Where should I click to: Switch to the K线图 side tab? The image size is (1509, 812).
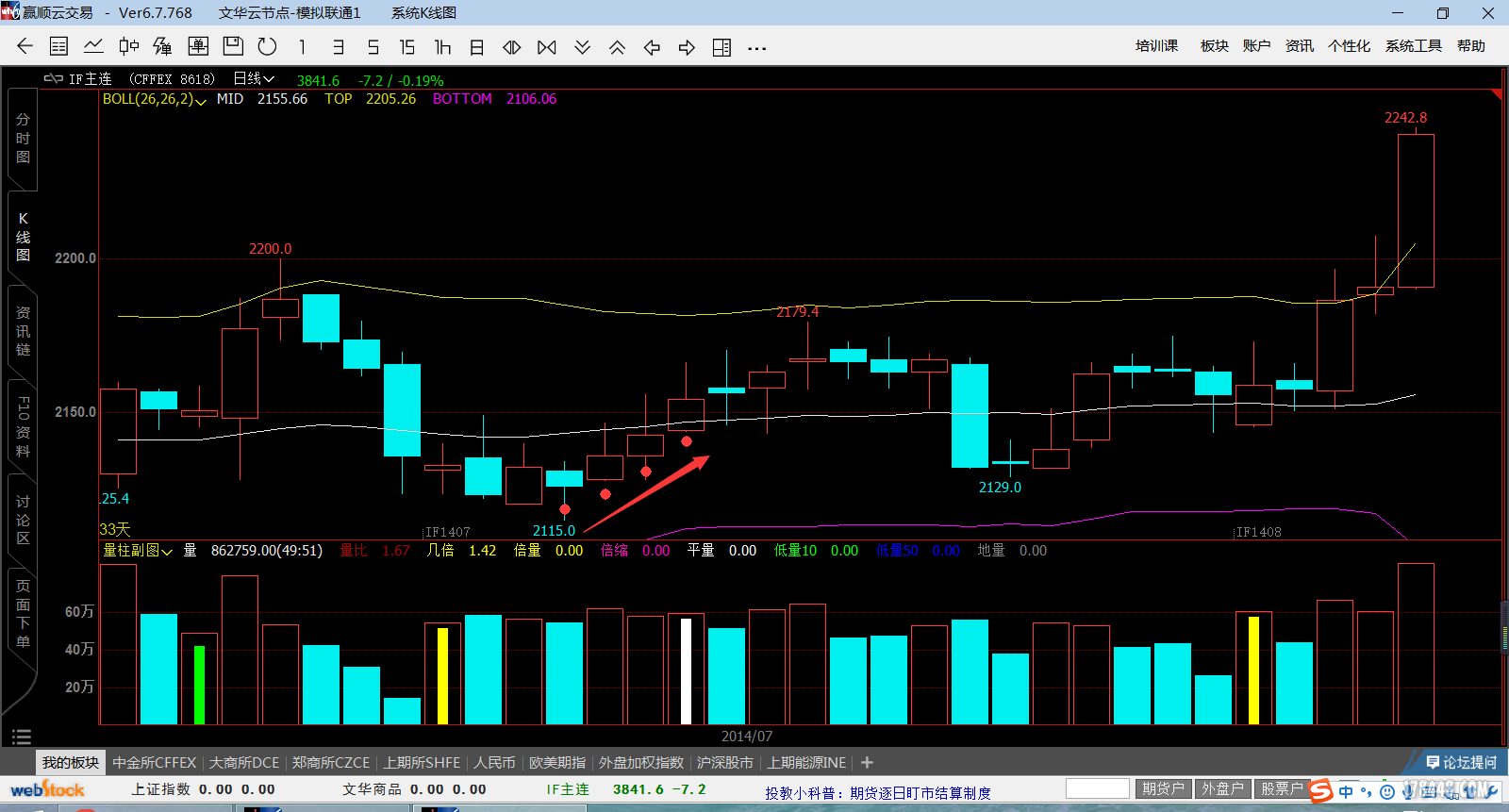[x=23, y=237]
